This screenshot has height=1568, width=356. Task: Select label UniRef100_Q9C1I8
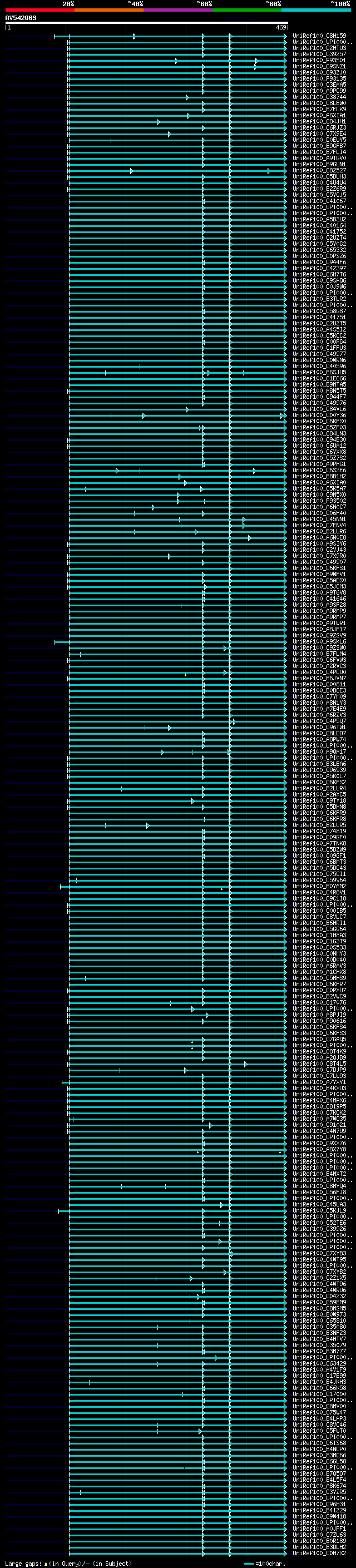(x=319, y=898)
